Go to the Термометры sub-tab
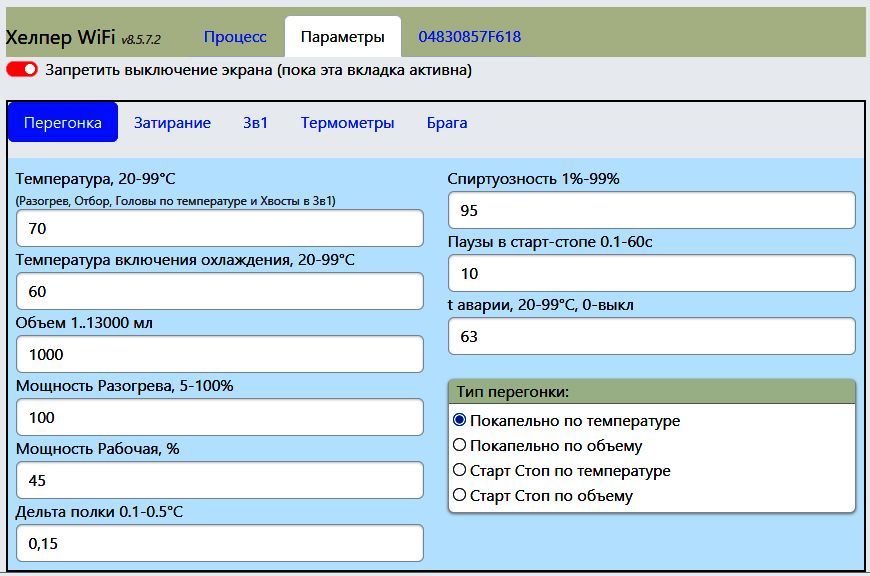Viewport: 870px width, 576px height. coord(347,123)
